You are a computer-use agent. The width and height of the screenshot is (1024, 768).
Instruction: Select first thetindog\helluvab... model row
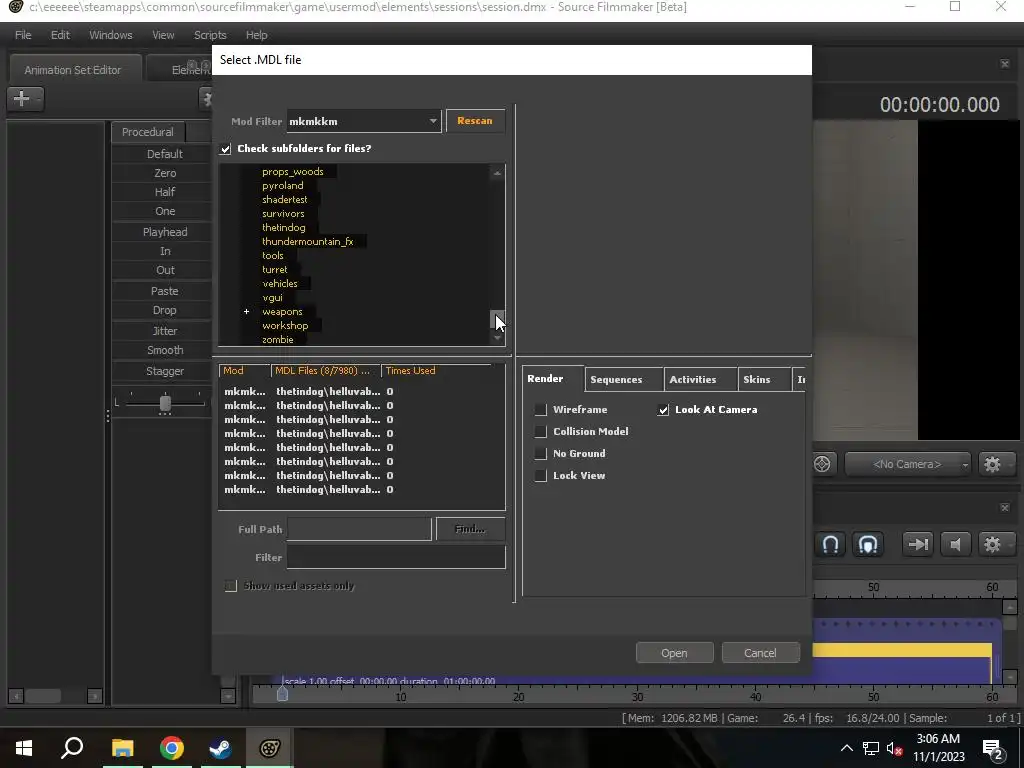(x=362, y=392)
